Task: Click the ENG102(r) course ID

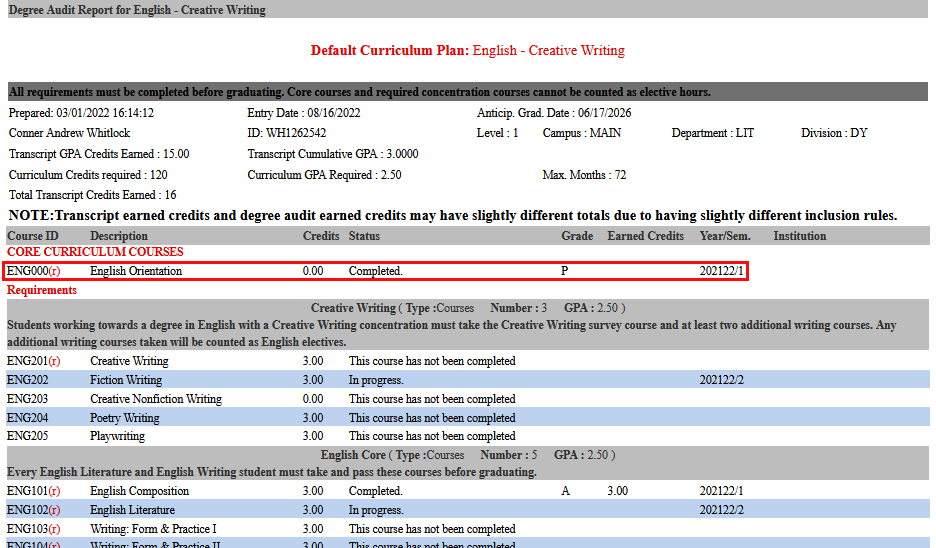Action: coord(33,510)
